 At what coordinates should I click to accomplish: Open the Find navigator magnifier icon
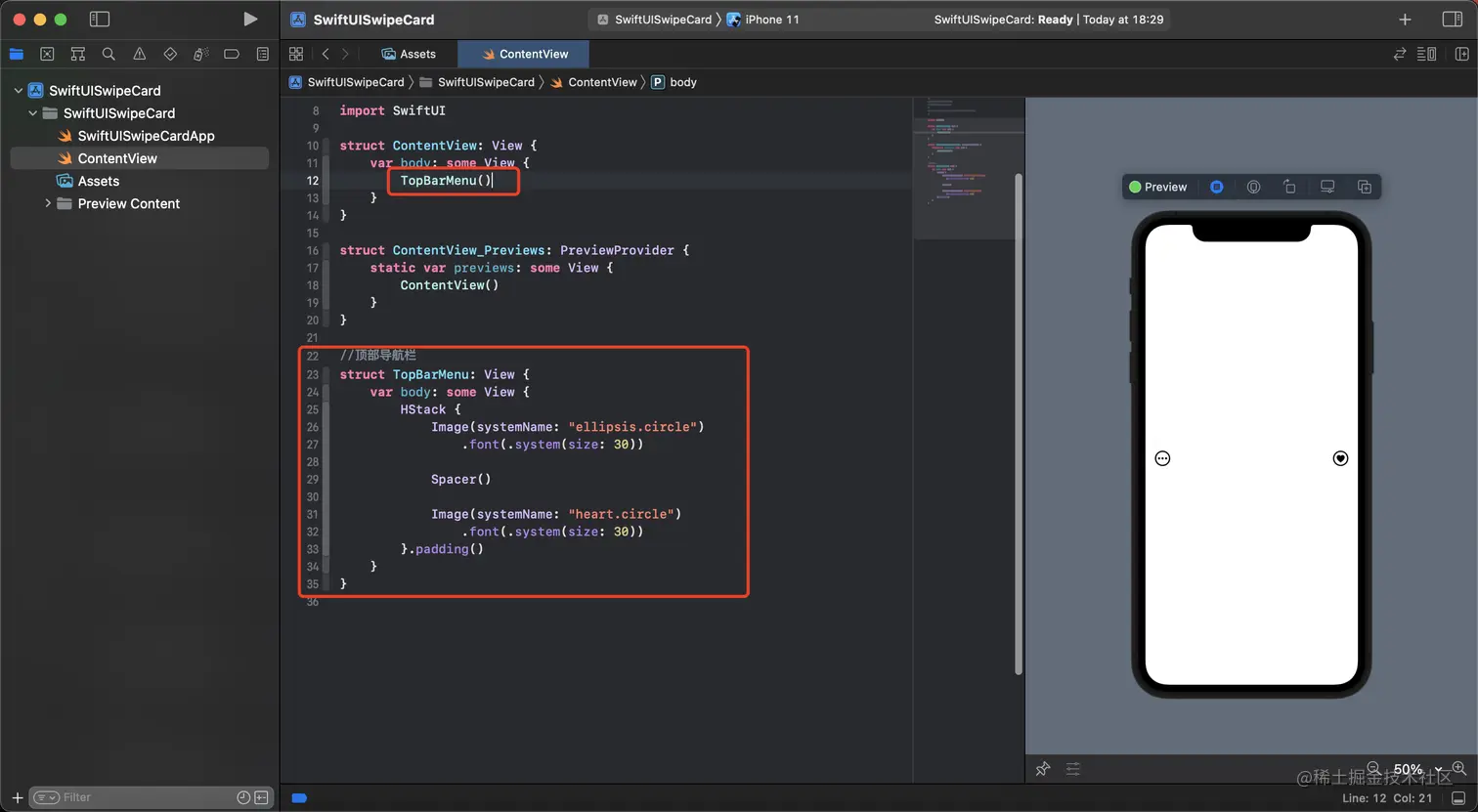point(109,54)
